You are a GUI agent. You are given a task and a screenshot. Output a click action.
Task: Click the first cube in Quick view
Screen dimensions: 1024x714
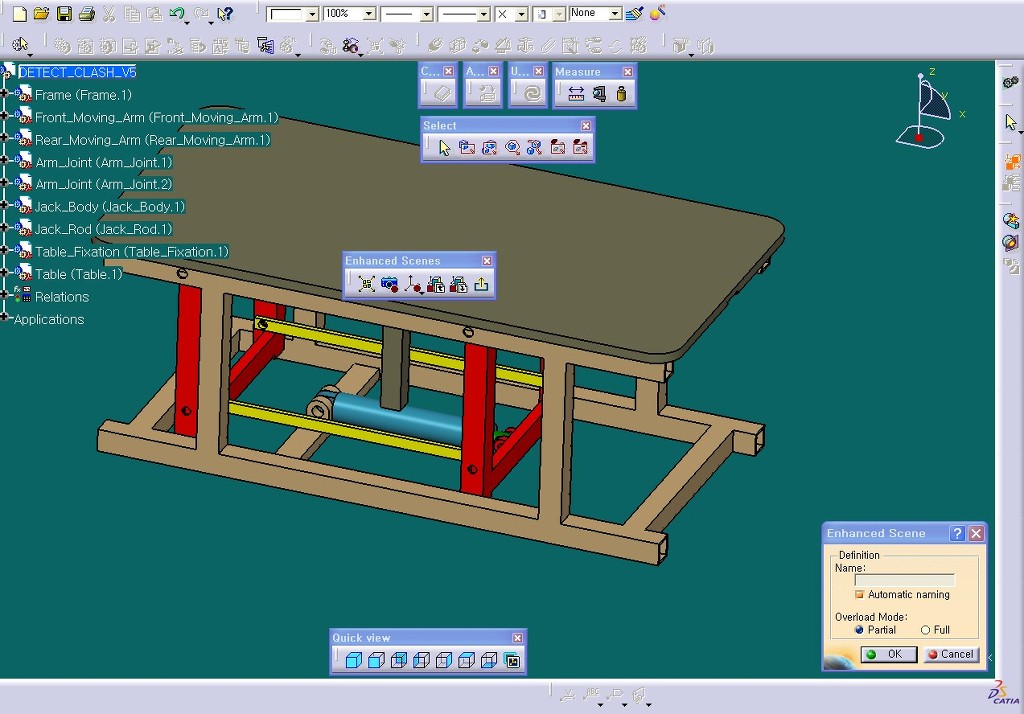[x=353, y=660]
